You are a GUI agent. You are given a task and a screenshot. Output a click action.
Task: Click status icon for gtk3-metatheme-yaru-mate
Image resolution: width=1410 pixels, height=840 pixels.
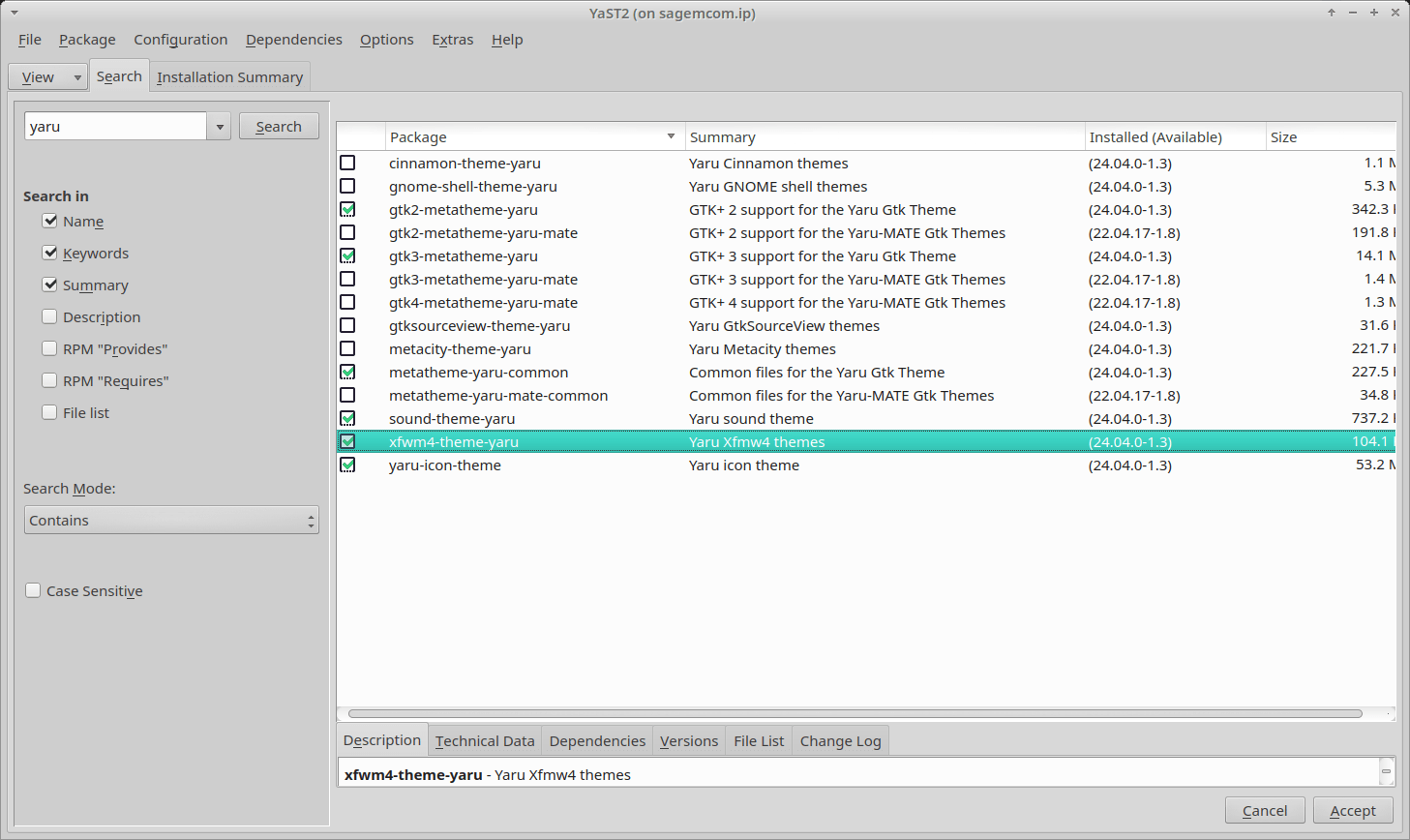coord(347,280)
